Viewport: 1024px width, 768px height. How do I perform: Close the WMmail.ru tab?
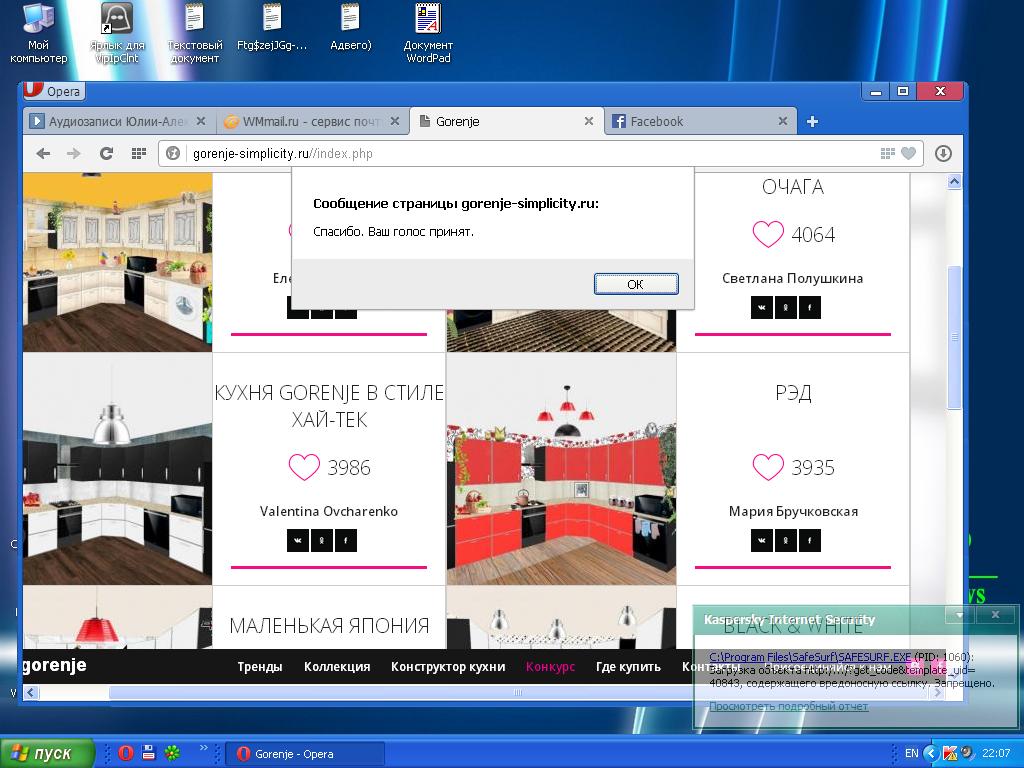[394, 121]
